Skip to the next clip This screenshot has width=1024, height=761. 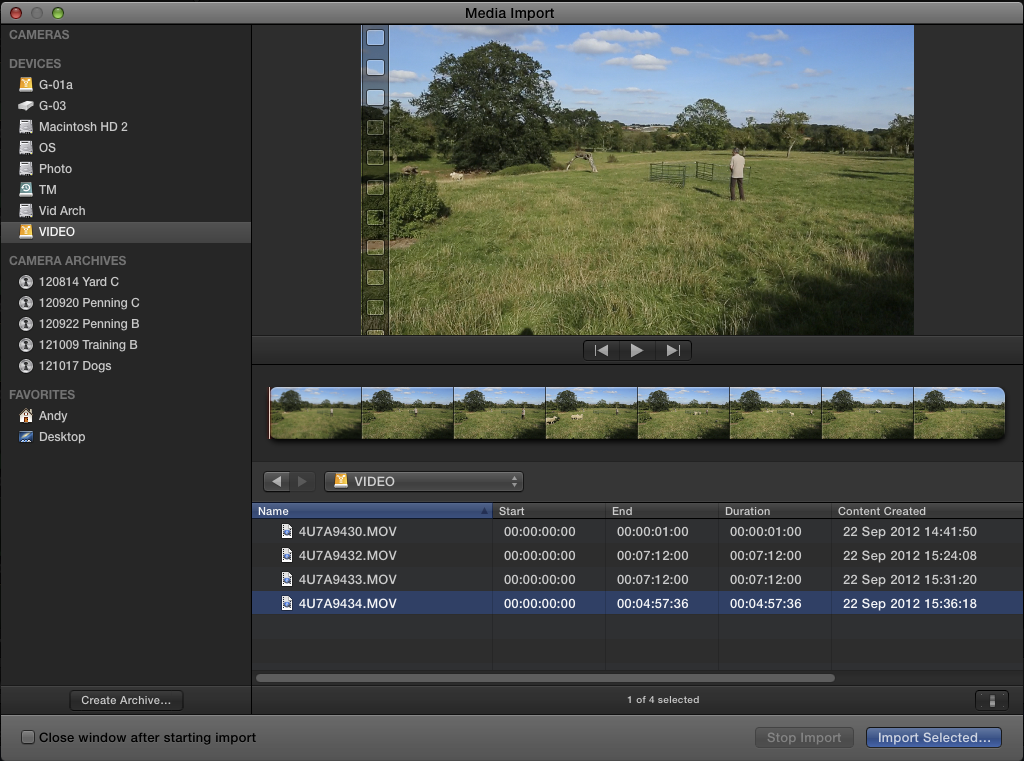[673, 351]
